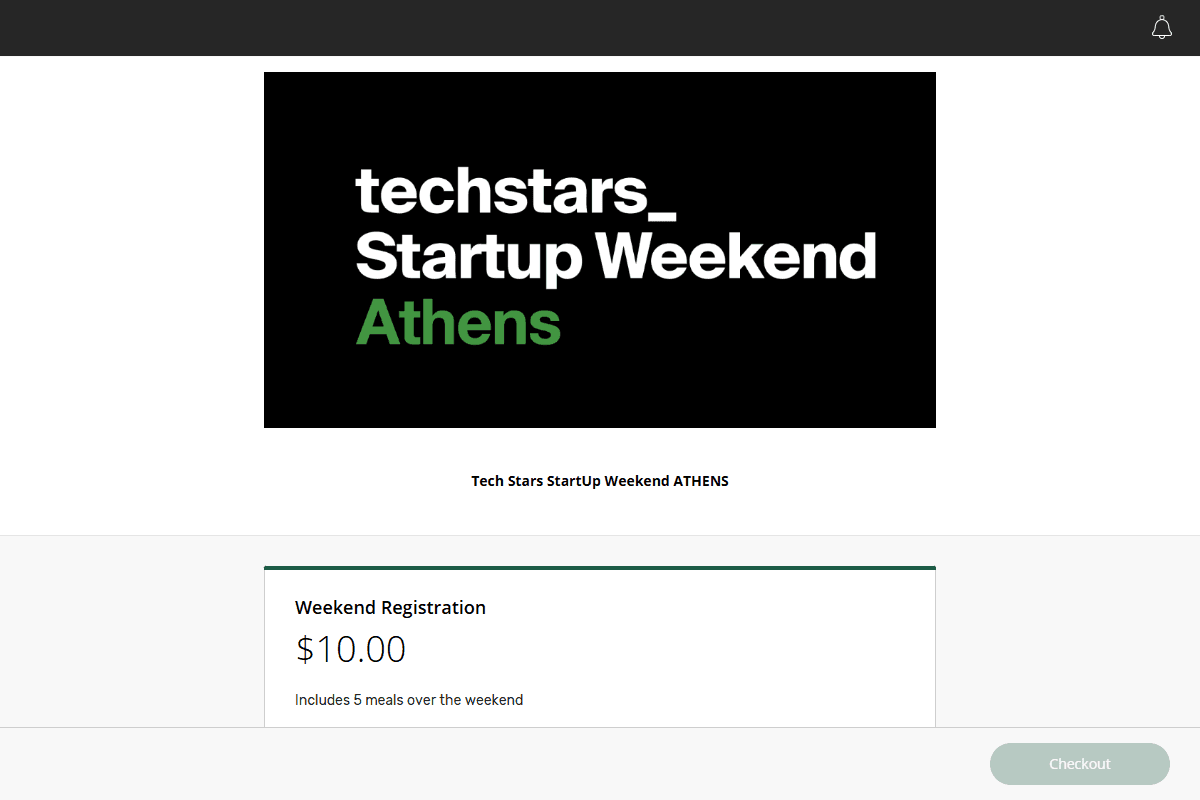1200x800 pixels.
Task: Proceed to payment with Checkout
Action: click(x=1079, y=763)
